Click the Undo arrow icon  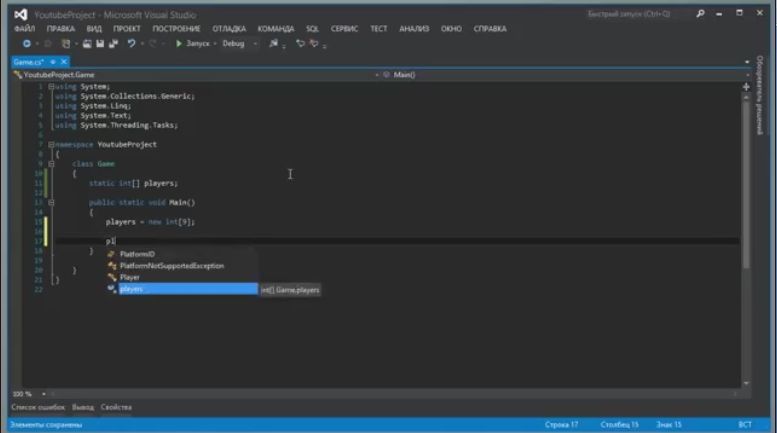131,44
